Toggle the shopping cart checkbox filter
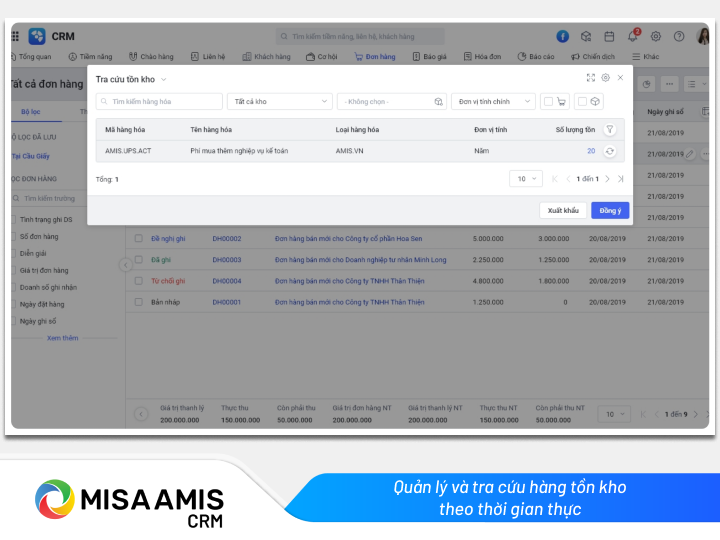The width and height of the screenshot is (720, 540). 548,101
